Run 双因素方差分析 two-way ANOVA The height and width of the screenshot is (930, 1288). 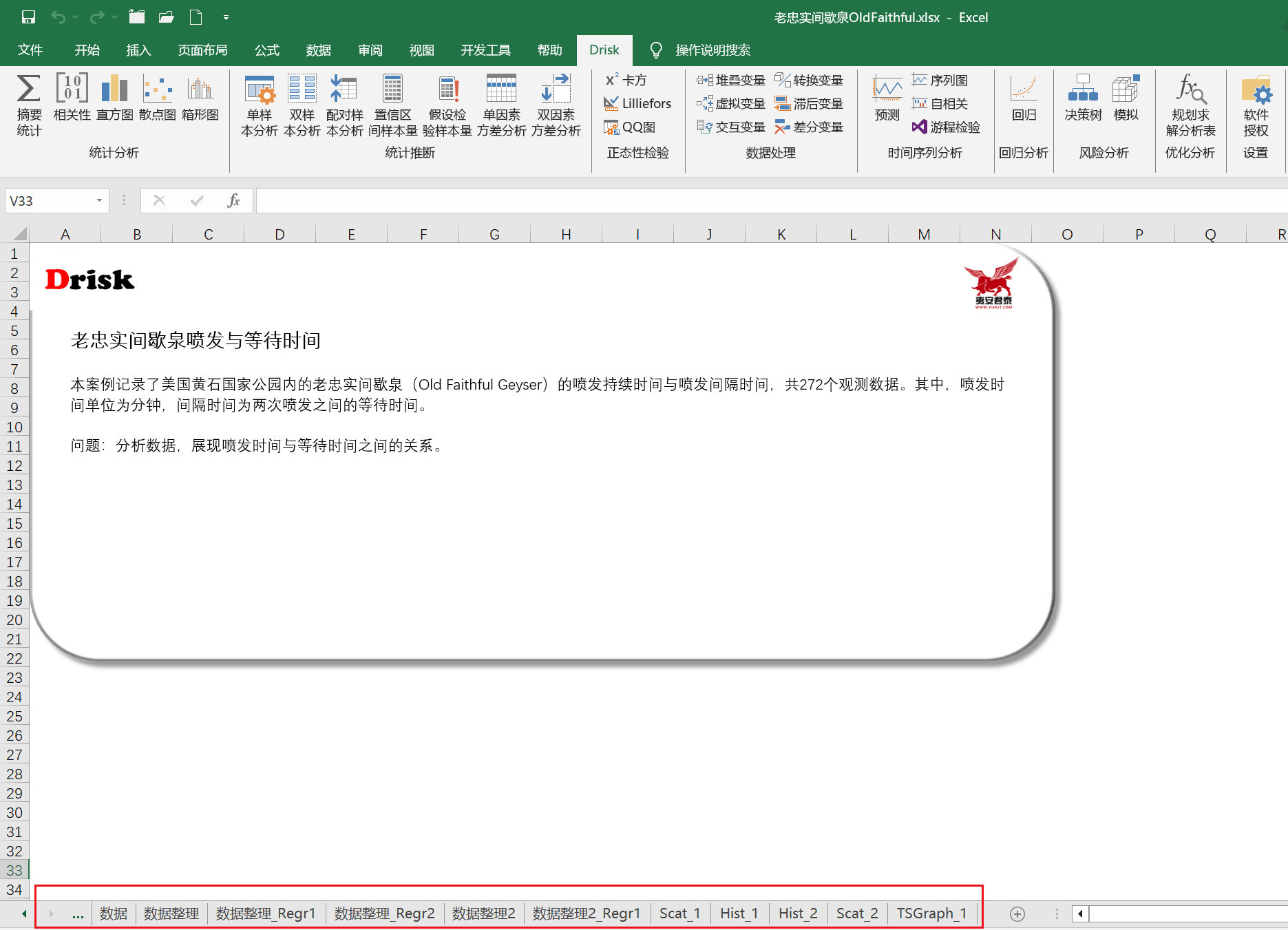point(556,105)
